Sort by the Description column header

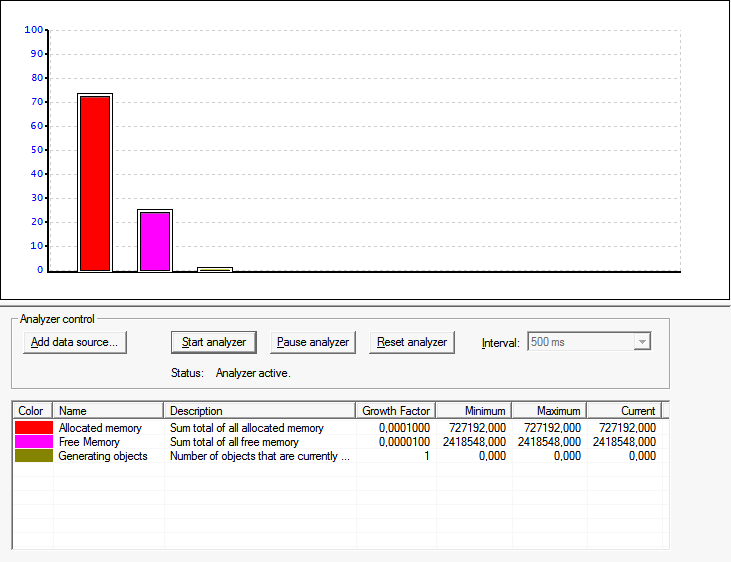260,410
